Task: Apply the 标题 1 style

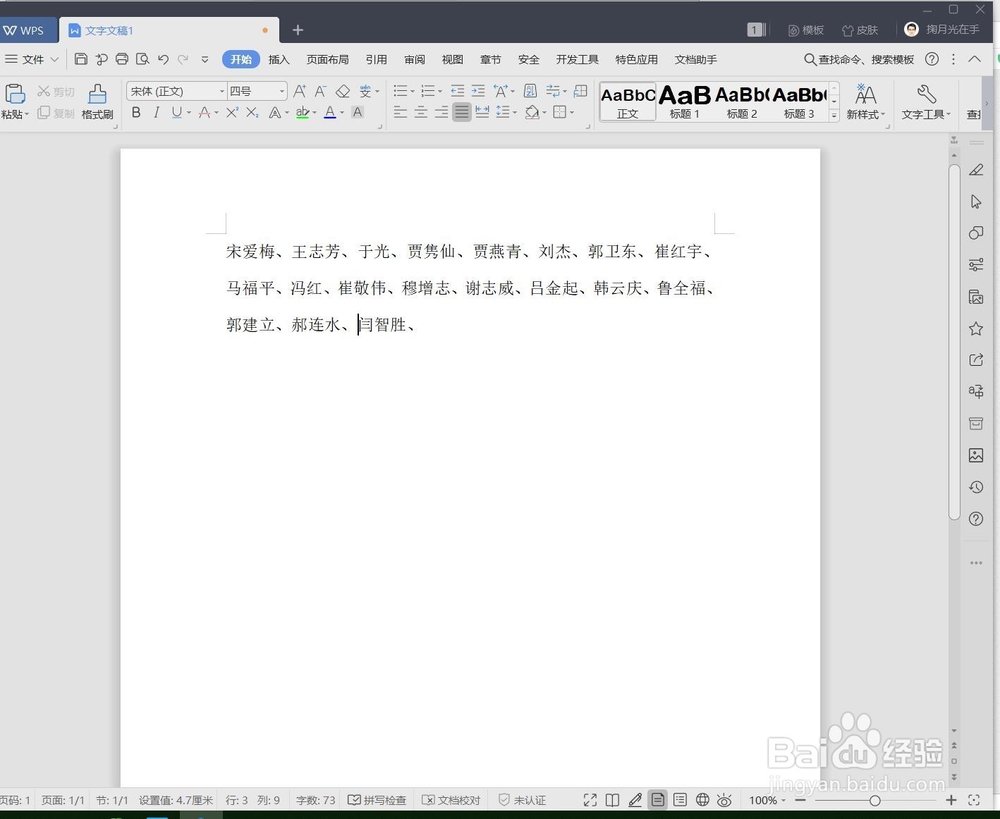Action: 684,101
